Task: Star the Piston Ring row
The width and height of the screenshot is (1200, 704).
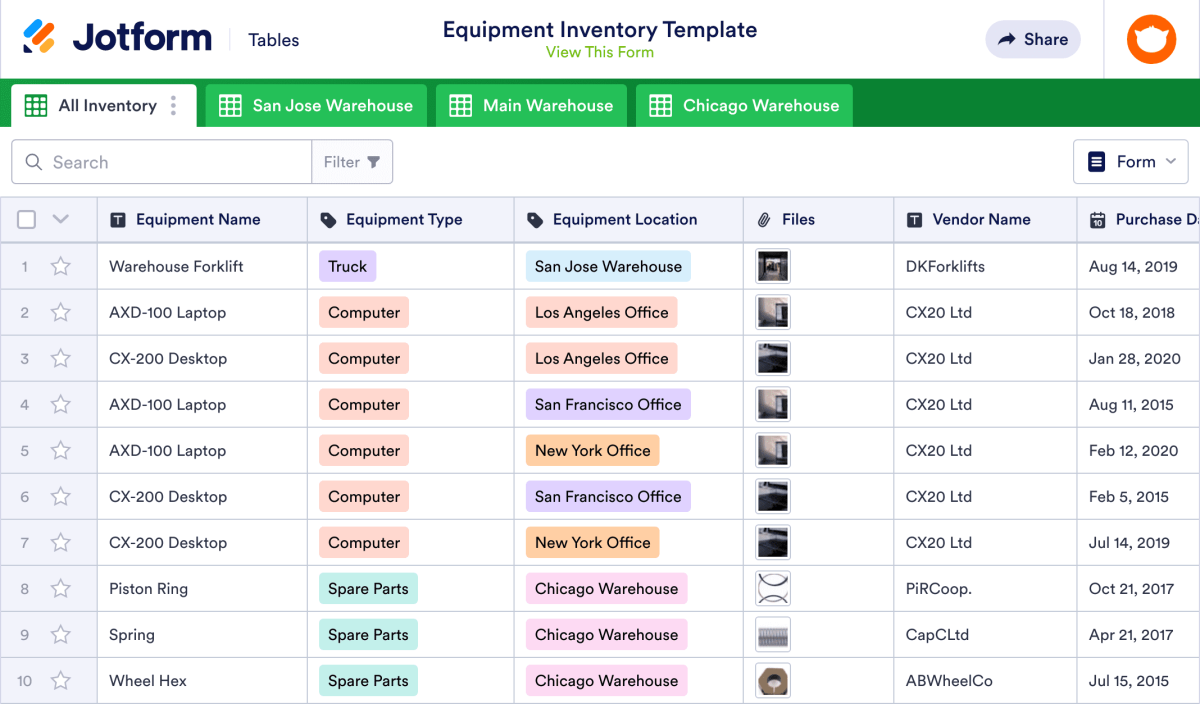Action: pyautogui.click(x=60, y=588)
